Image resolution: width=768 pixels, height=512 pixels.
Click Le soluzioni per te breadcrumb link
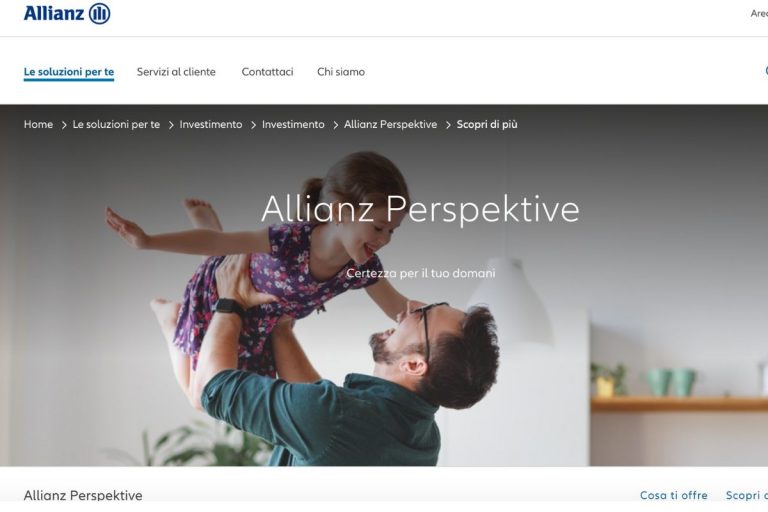click(x=116, y=124)
